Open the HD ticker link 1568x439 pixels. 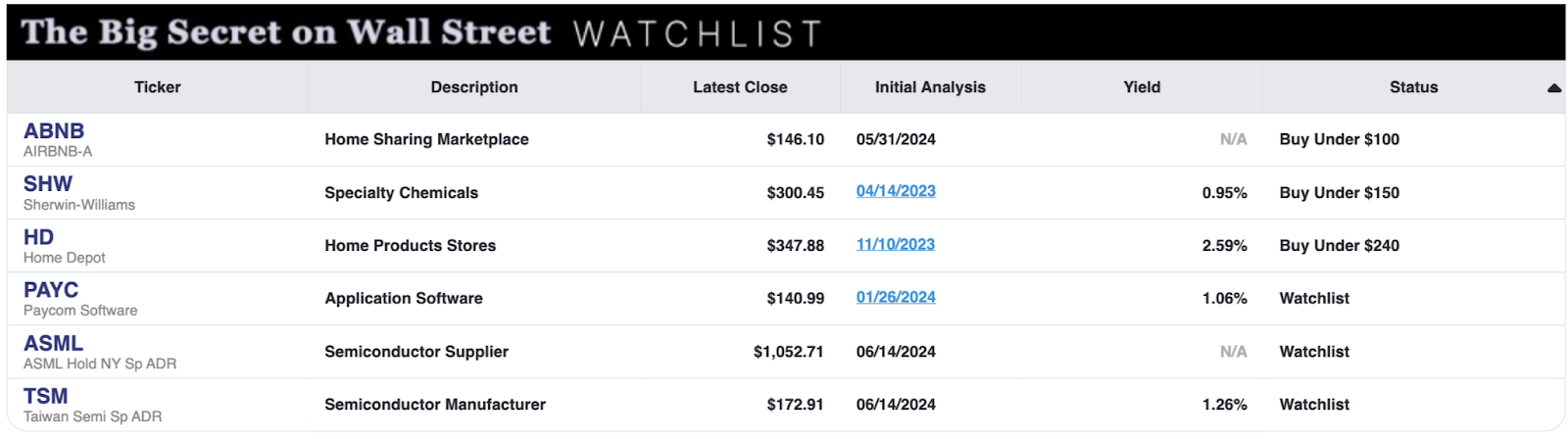[x=39, y=237]
